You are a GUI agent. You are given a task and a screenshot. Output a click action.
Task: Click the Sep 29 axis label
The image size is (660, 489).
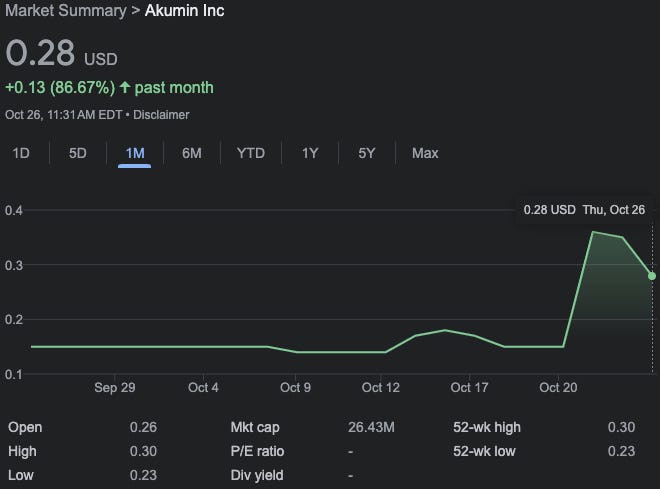[x=115, y=387]
